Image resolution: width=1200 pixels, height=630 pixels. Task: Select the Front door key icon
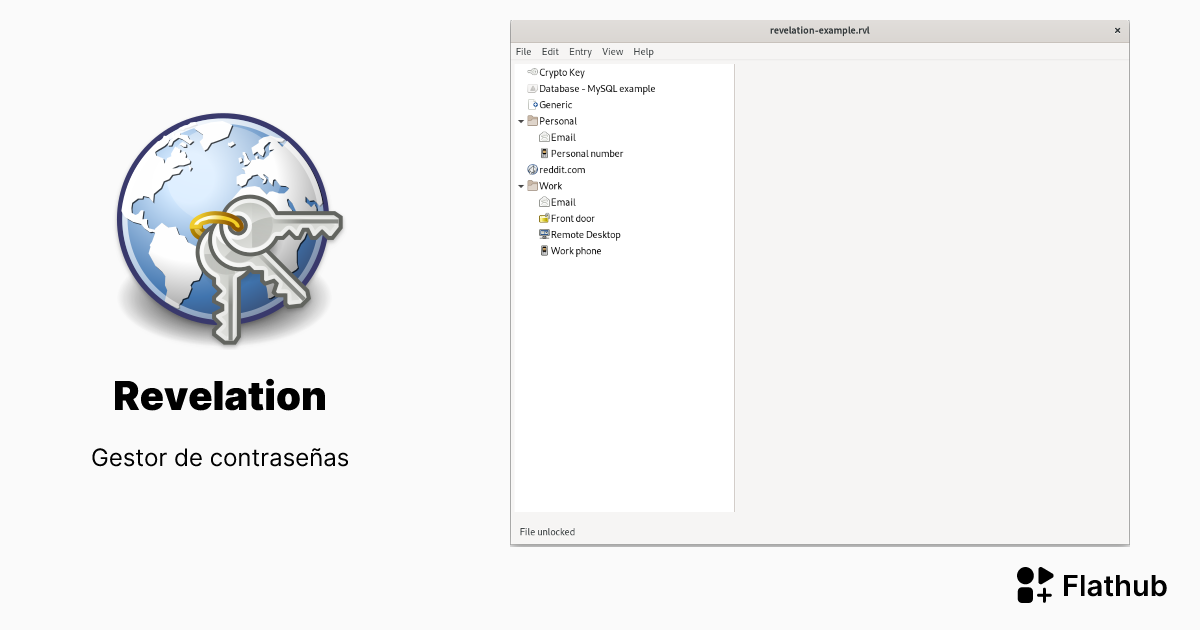point(543,218)
